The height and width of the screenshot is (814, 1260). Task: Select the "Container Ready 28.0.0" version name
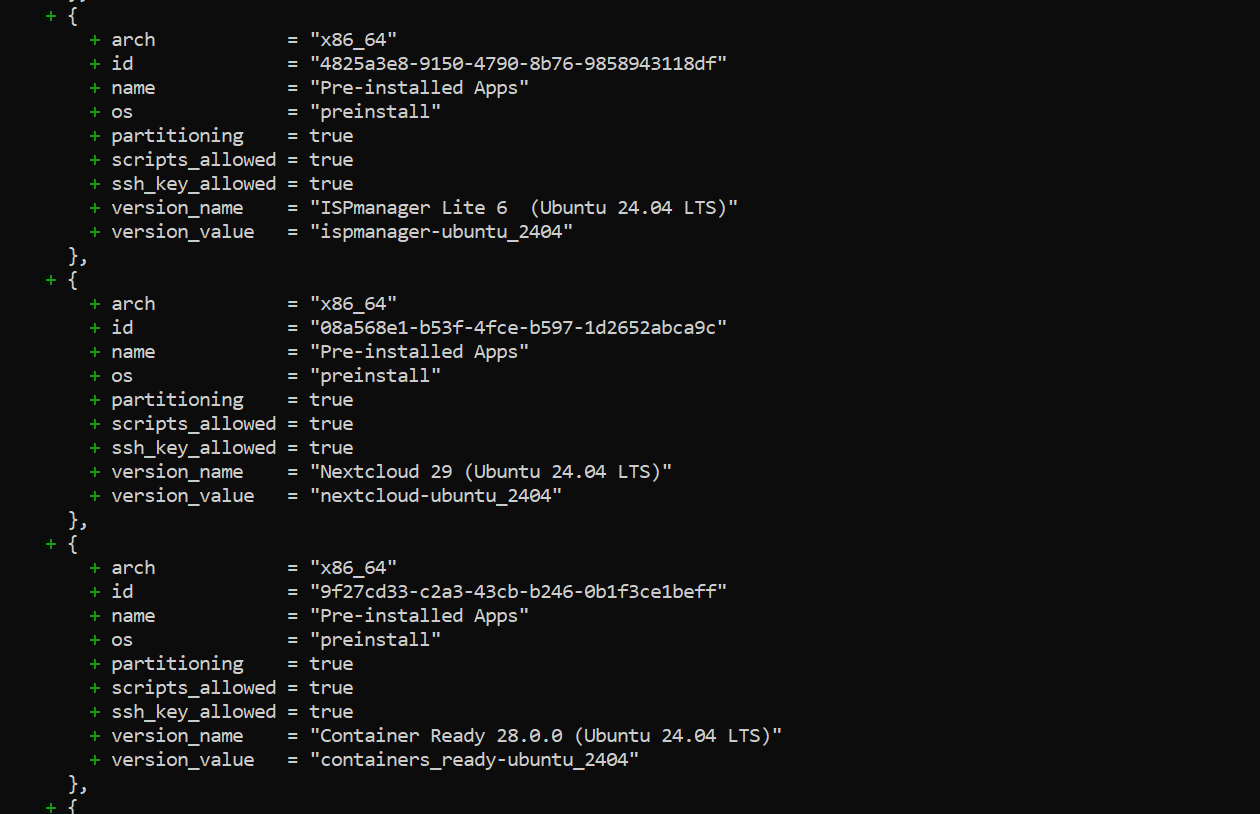[x=545, y=736]
